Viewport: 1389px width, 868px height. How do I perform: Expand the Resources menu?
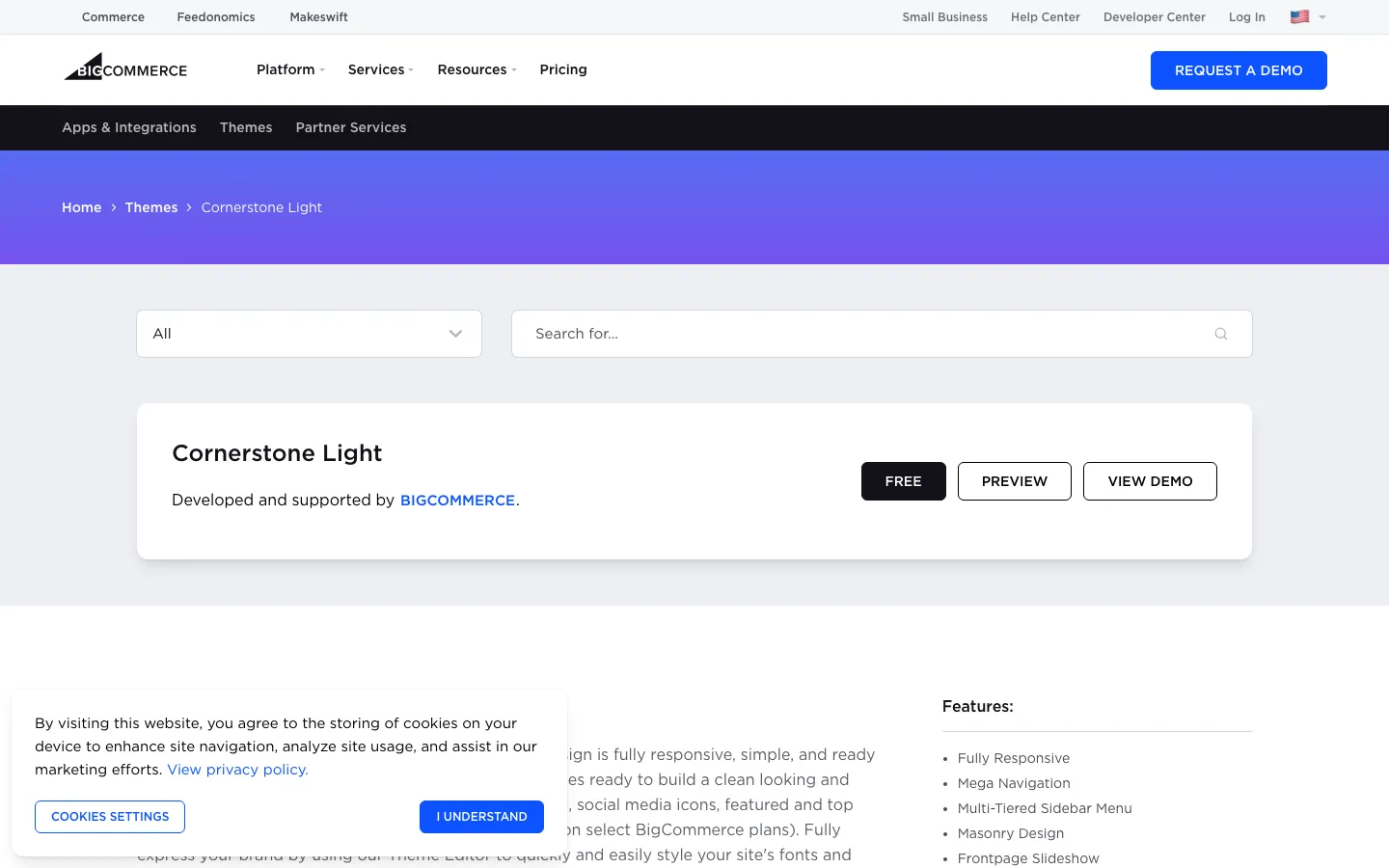(477, 69)
